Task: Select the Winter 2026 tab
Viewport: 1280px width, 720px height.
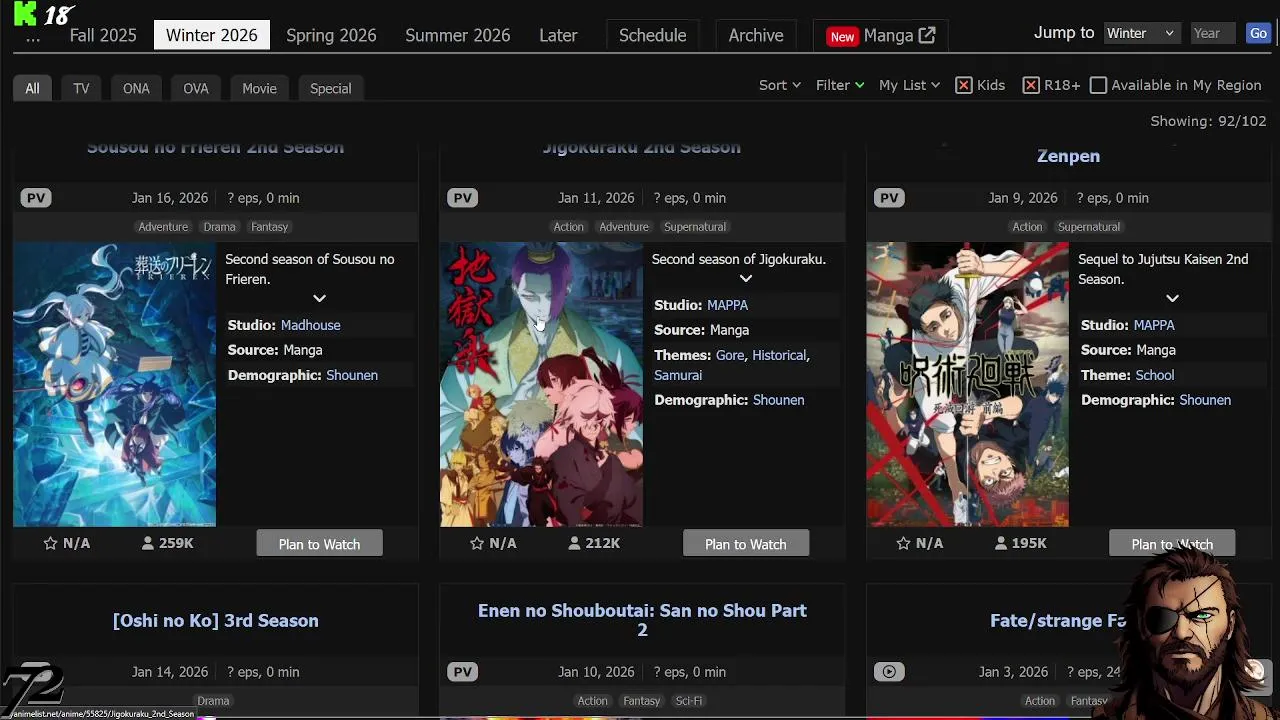Action: tap(212, 35)
